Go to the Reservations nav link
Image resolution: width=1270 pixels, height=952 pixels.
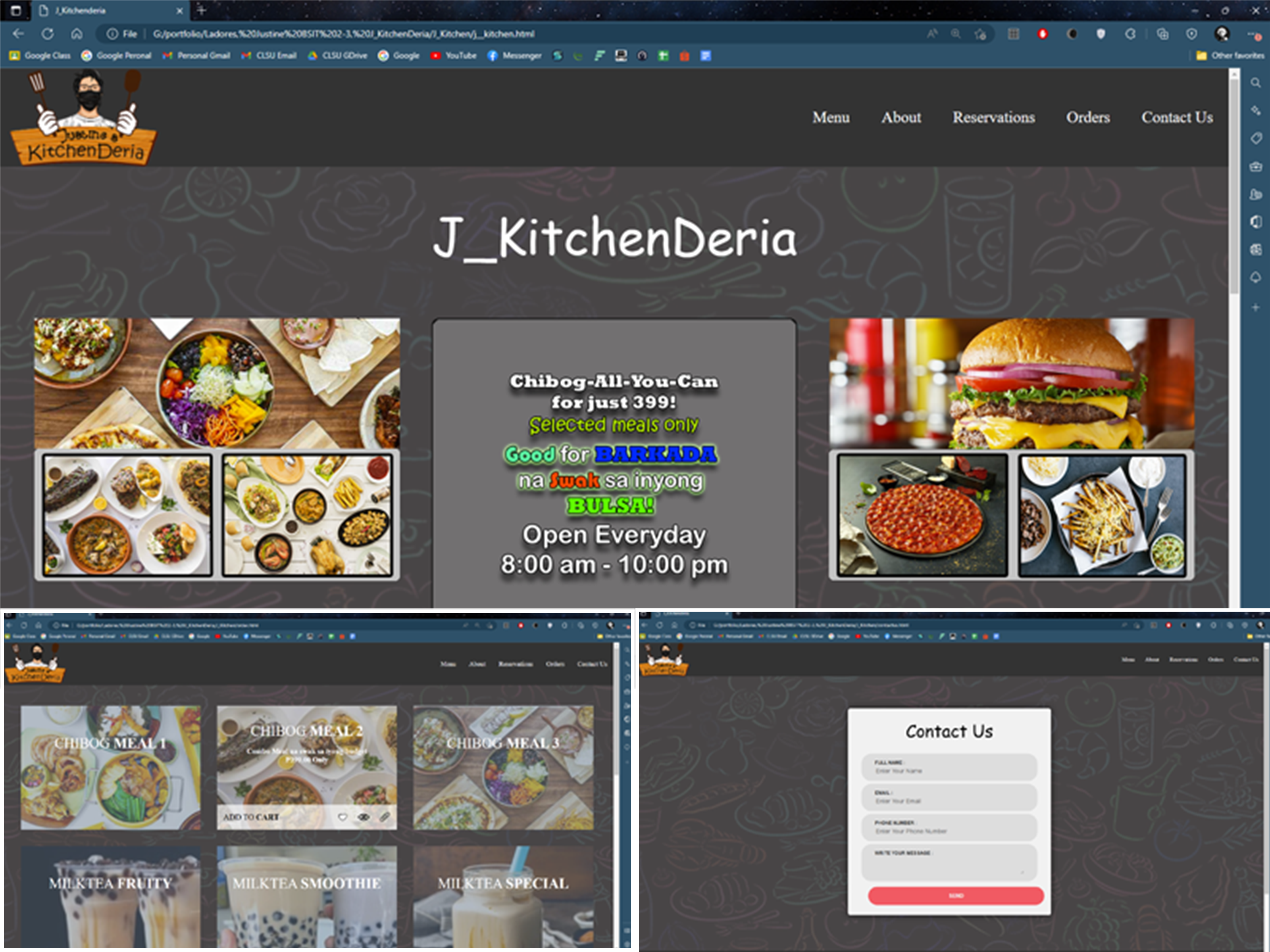click(993, 118)
